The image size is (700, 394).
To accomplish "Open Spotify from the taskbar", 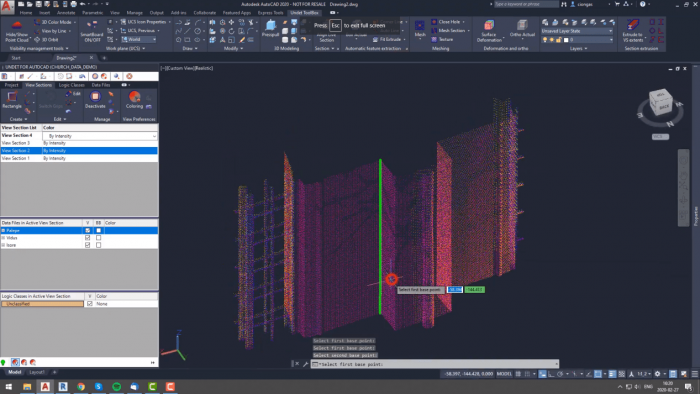I will point(117,387).
